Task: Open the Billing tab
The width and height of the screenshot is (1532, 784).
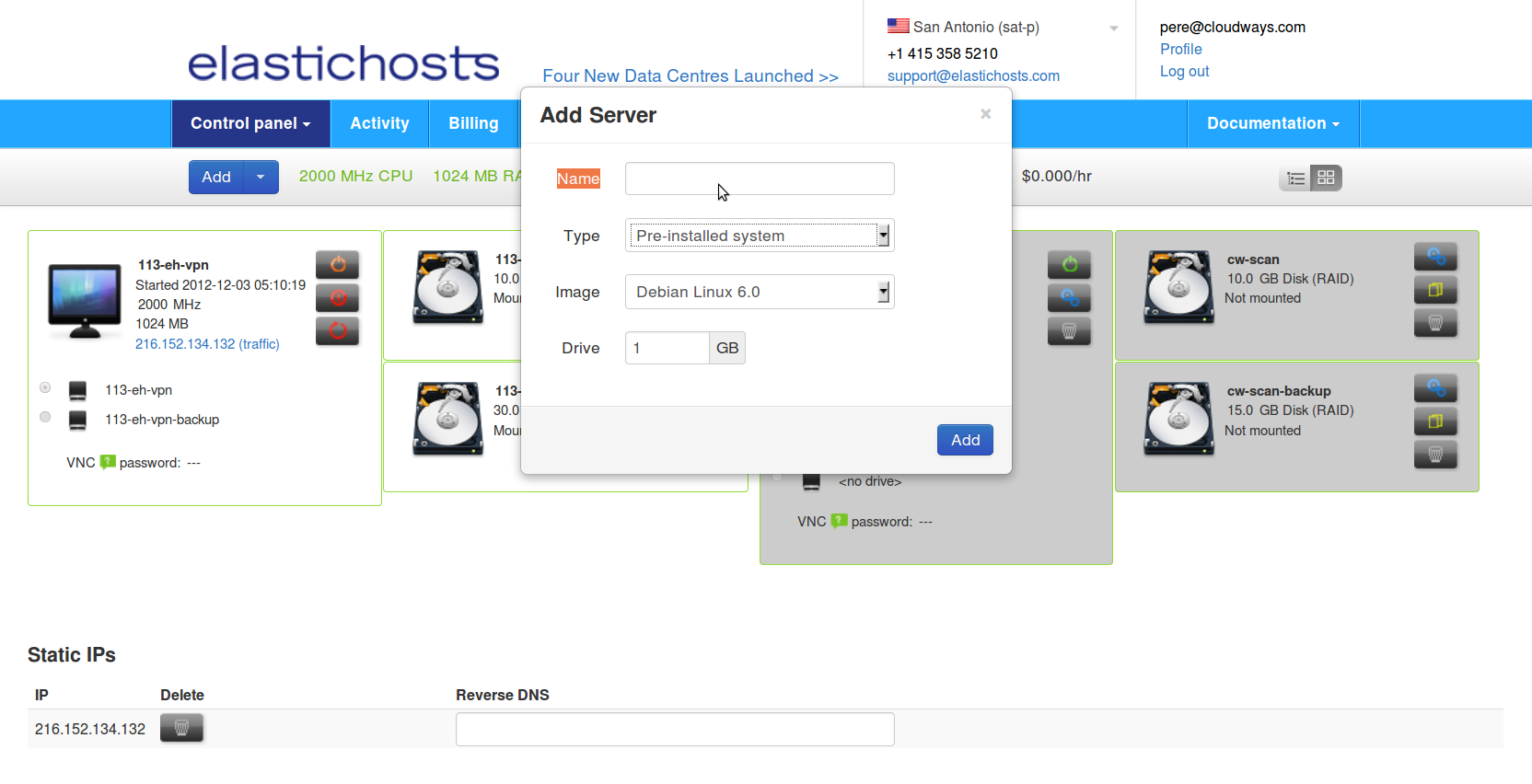Action: (473, 123)
